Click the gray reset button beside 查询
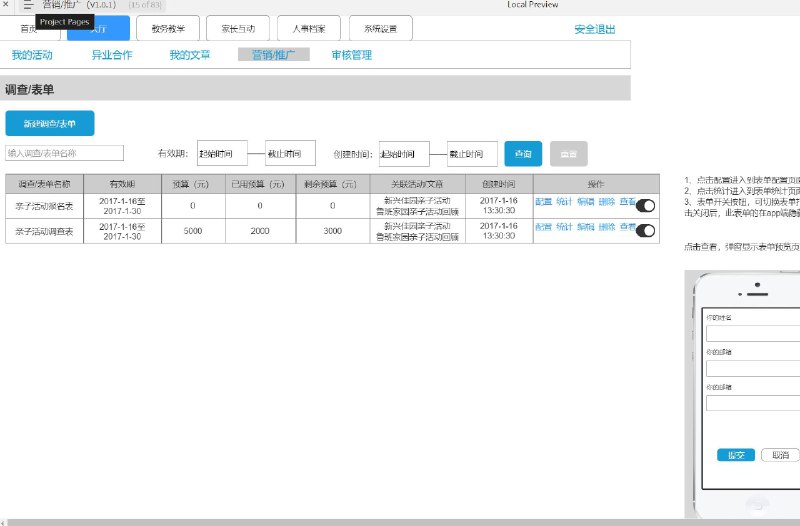 coord(568,154)
